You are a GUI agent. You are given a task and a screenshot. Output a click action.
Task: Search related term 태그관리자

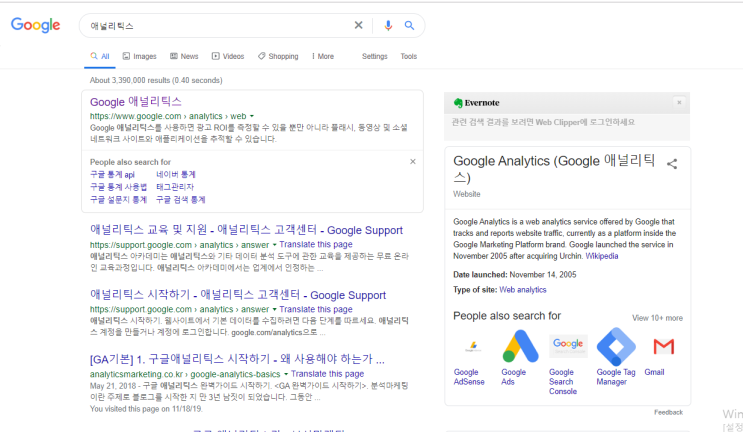click(175, 187)
